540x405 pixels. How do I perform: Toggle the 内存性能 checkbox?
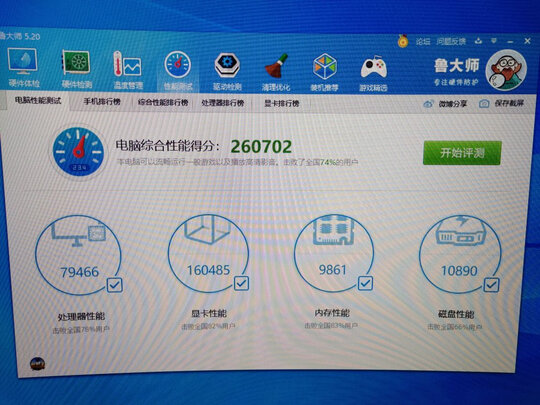365,283
